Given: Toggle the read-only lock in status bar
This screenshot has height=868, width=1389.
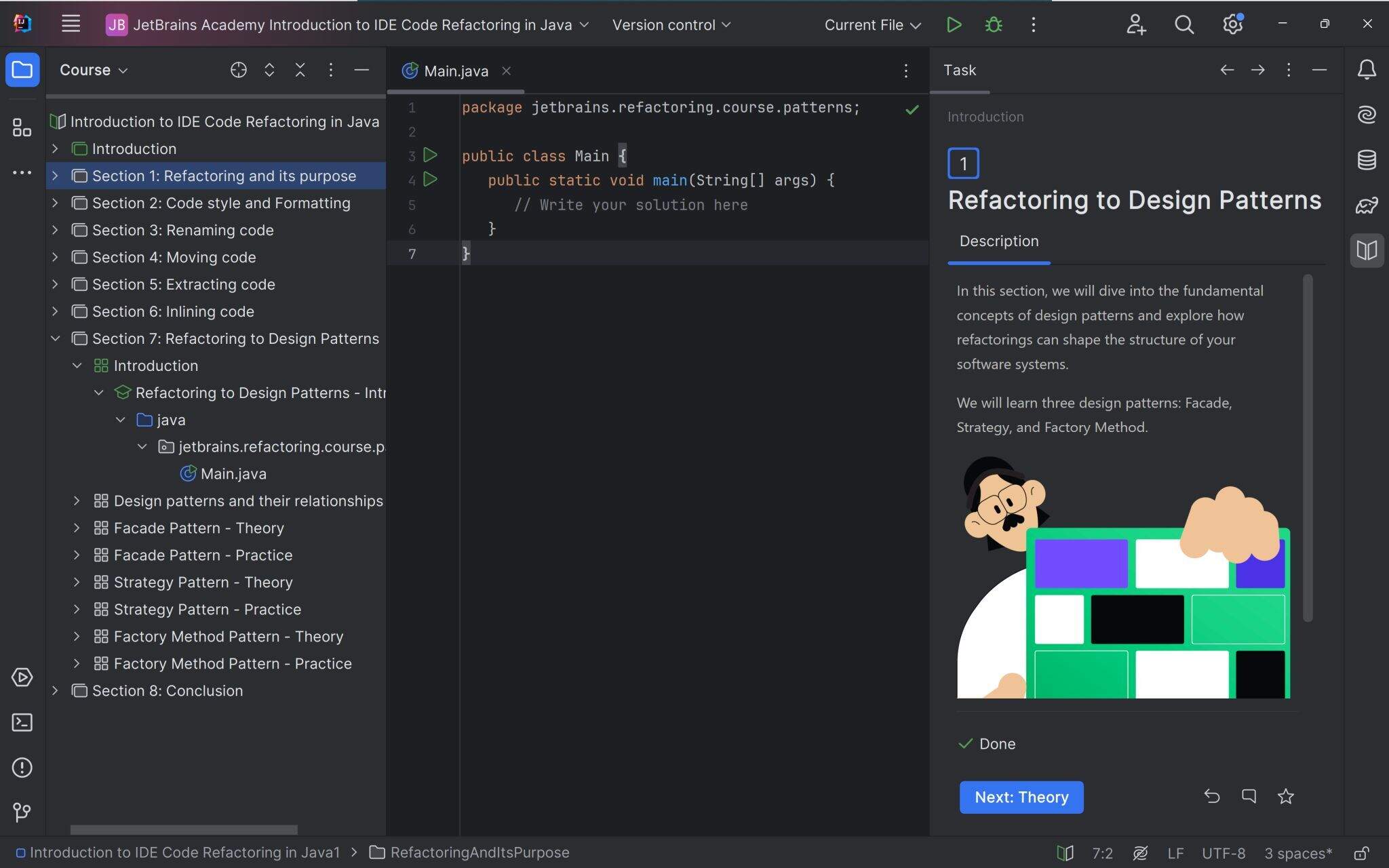Looking at the screenshot, I should click(x=1361, y=852).
